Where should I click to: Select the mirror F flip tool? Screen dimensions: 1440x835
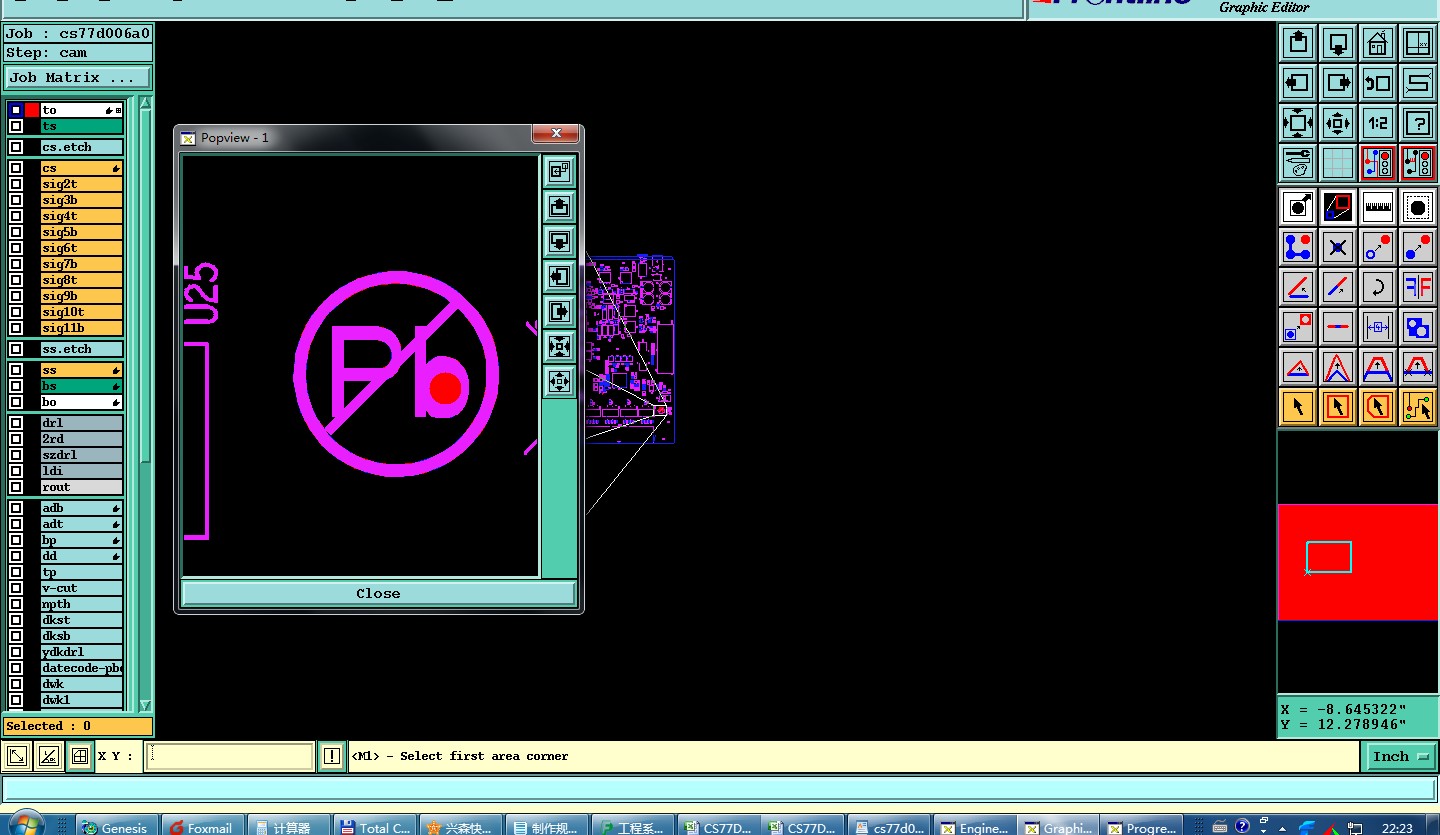(1418, 287)
